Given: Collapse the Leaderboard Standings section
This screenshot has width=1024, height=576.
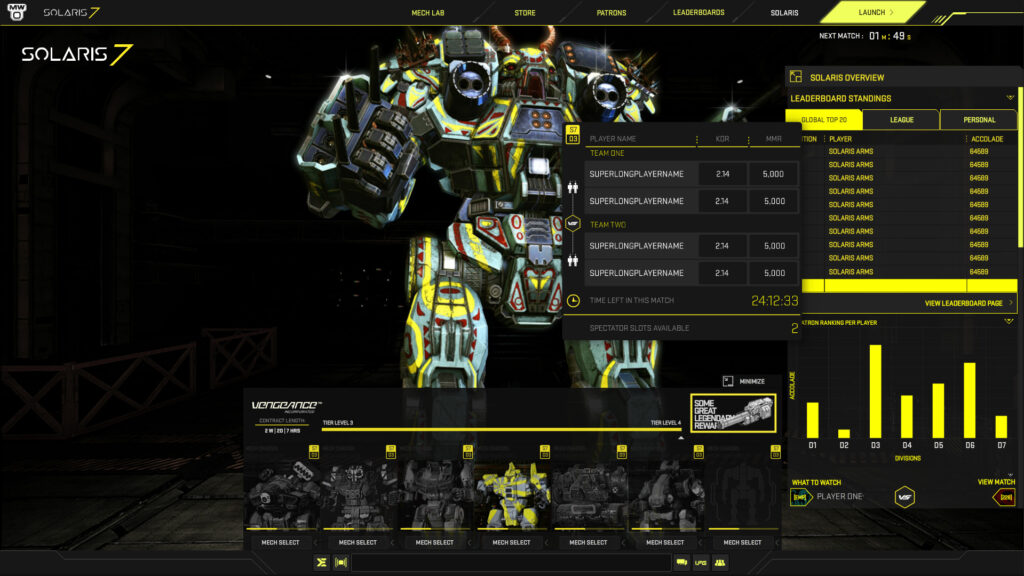Looking at the screenshot, I should pyautogui.click(x=1010, y=98).
